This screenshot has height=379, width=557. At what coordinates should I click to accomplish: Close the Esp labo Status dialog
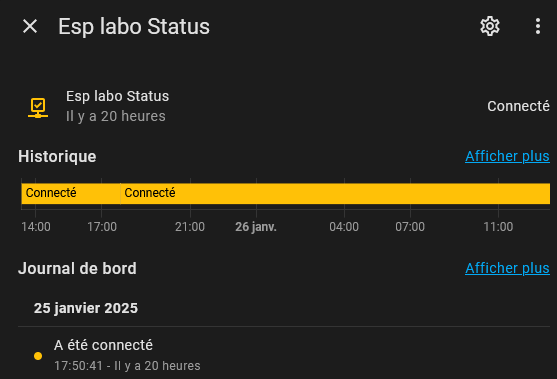click(30, 26)
